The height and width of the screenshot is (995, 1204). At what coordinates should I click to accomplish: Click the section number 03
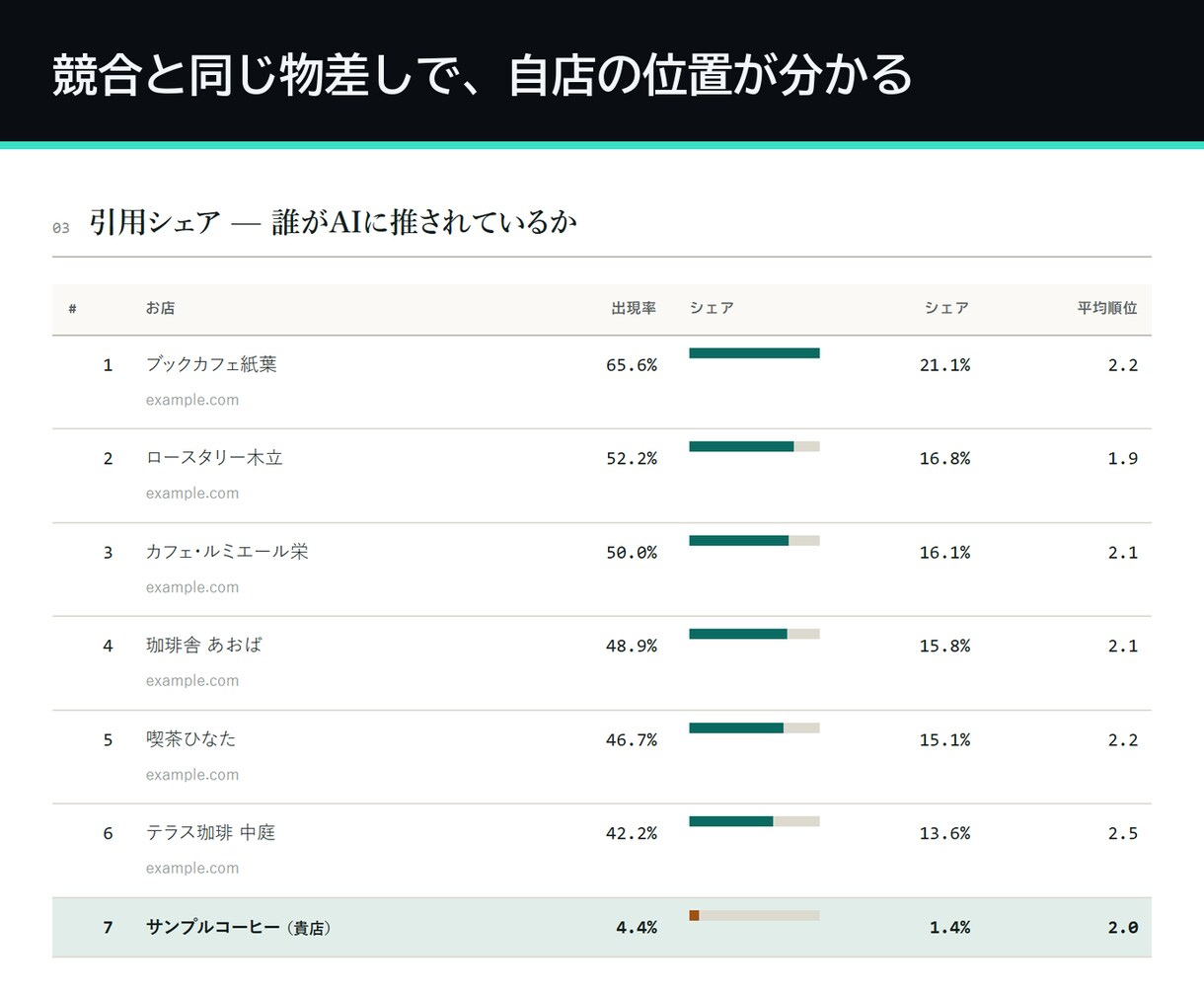pyautogui.click(x=61, y=228)
